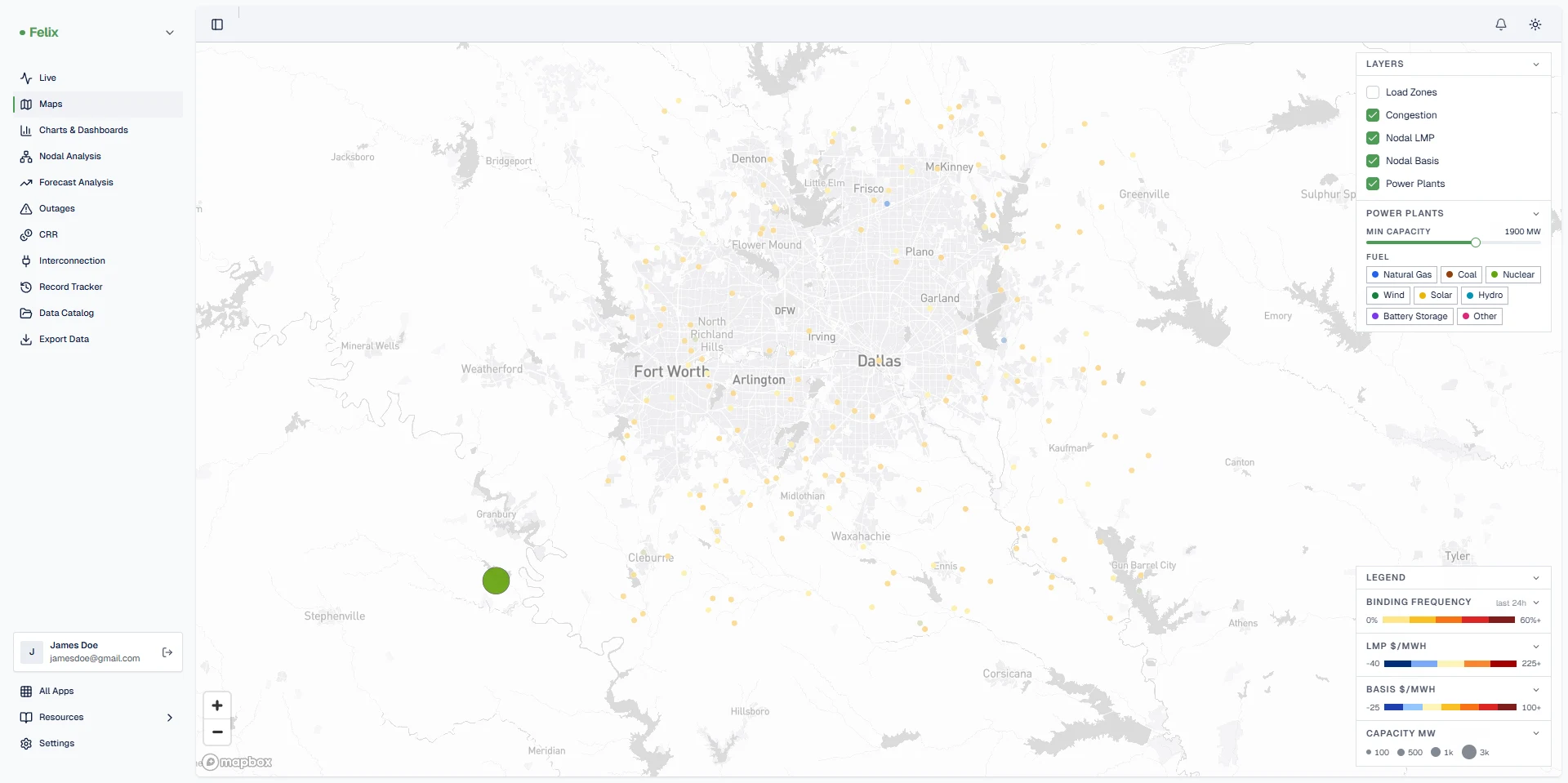Screen dimensions: 1568x783
Task: Open the Felix workspace dropdown
Action: [x=170, y=33]
